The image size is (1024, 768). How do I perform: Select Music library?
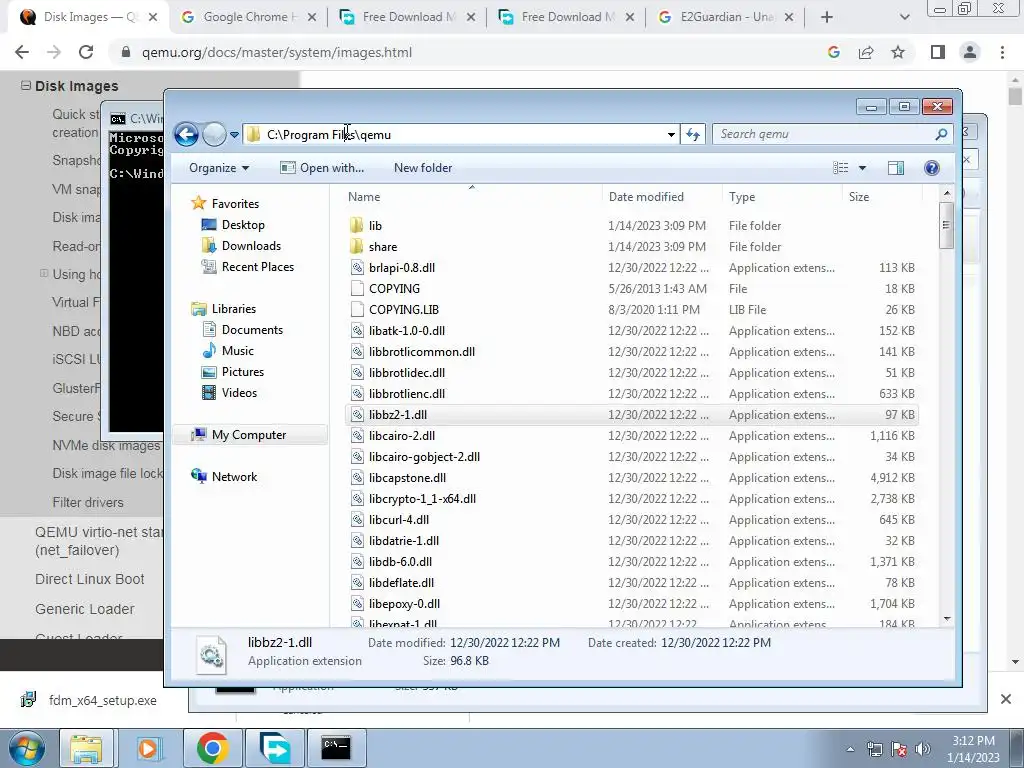(x=238, y=351)
